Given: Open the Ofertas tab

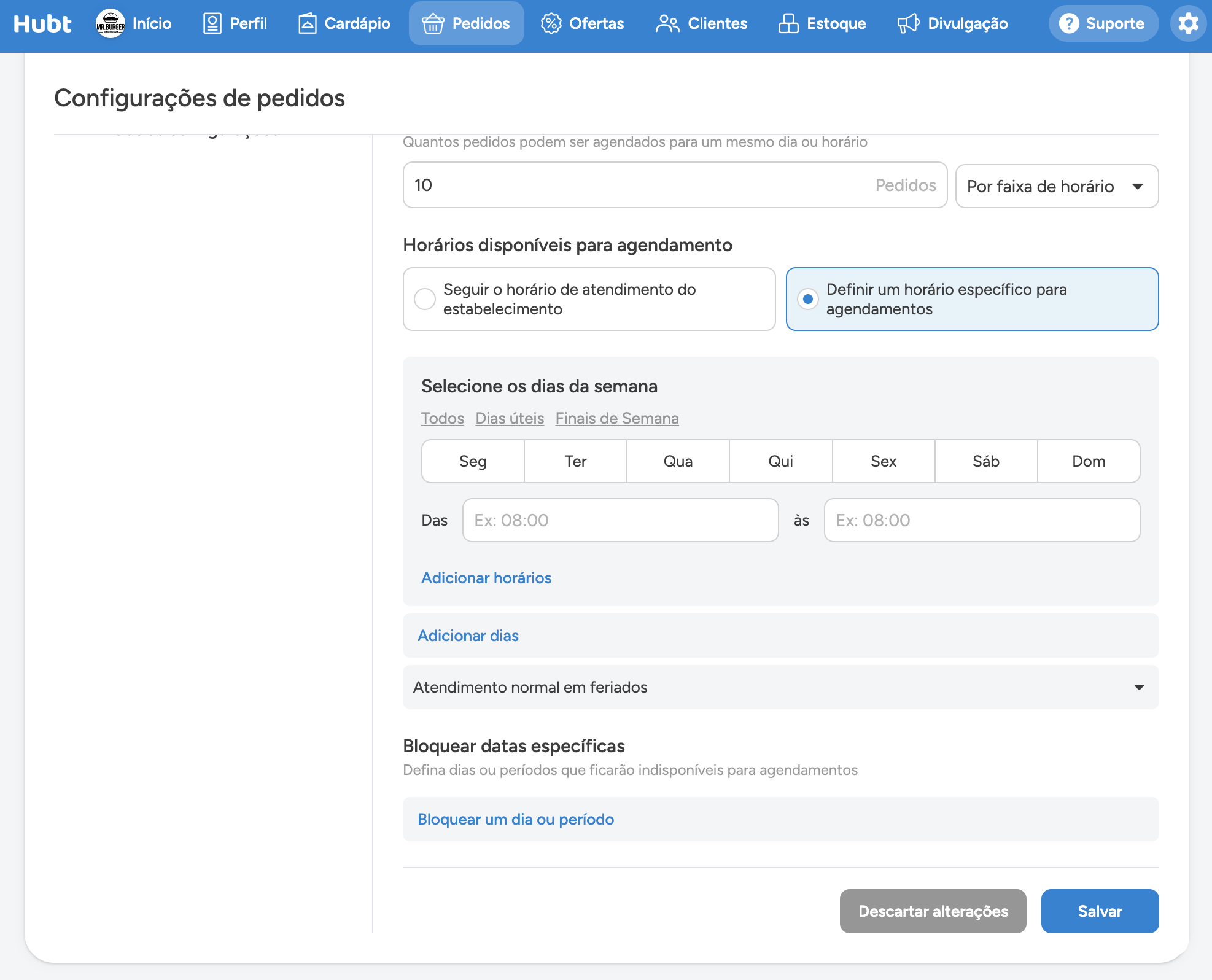Looking at the screenshot, I should tap(582, 23).
